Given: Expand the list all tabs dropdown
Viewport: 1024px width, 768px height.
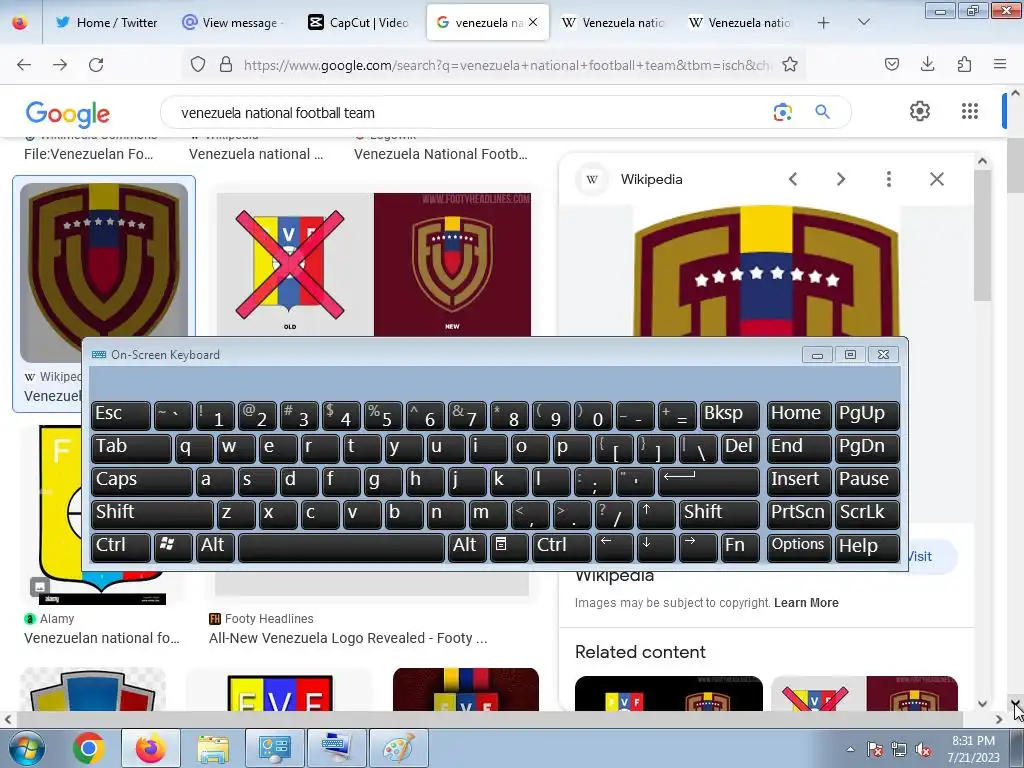Looking at the screenshot, I should [863, 22].
